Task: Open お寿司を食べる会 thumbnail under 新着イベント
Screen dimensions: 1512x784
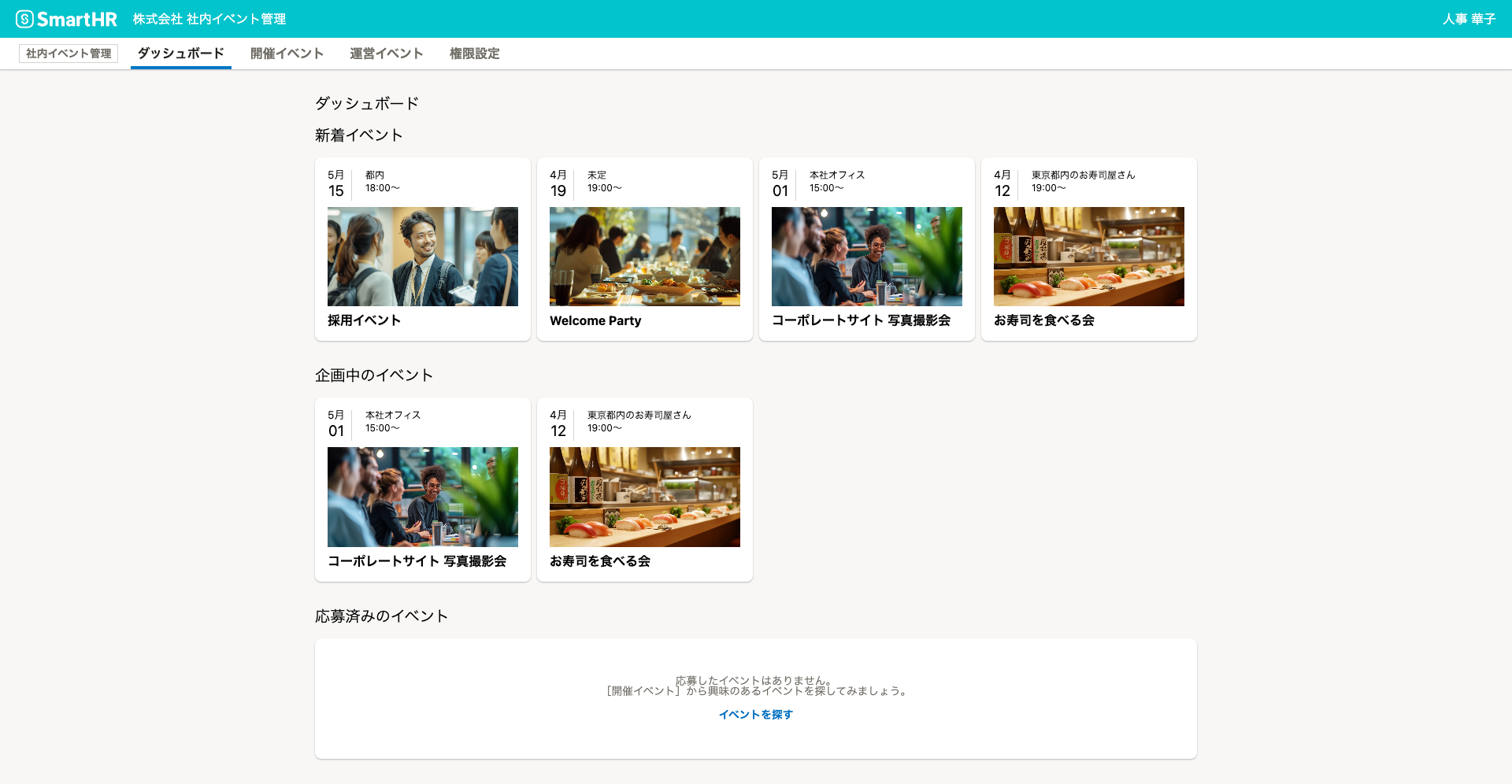Action: [x=1089, y=257]
